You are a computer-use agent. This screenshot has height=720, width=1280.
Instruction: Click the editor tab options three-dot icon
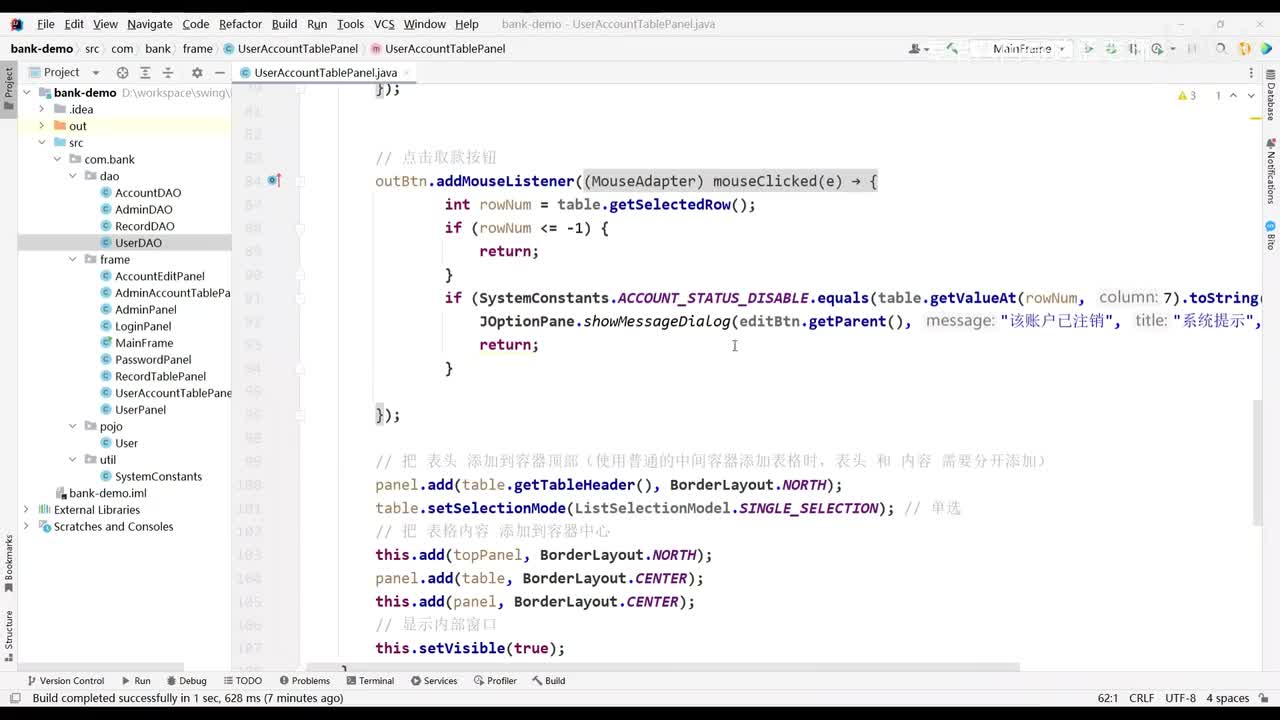pos(1251,73)
